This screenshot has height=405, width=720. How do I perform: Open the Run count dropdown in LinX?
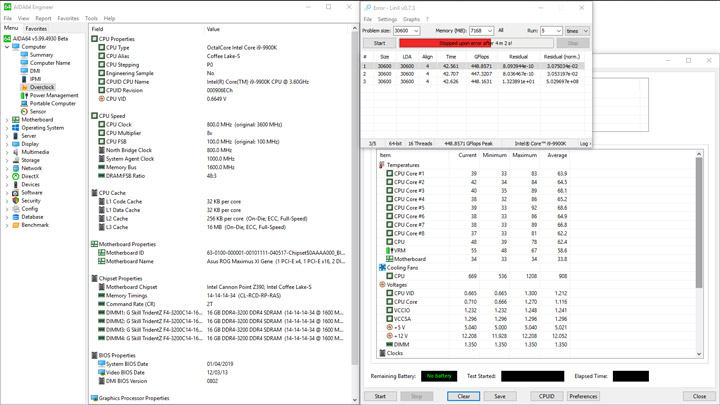click(558, 31)
